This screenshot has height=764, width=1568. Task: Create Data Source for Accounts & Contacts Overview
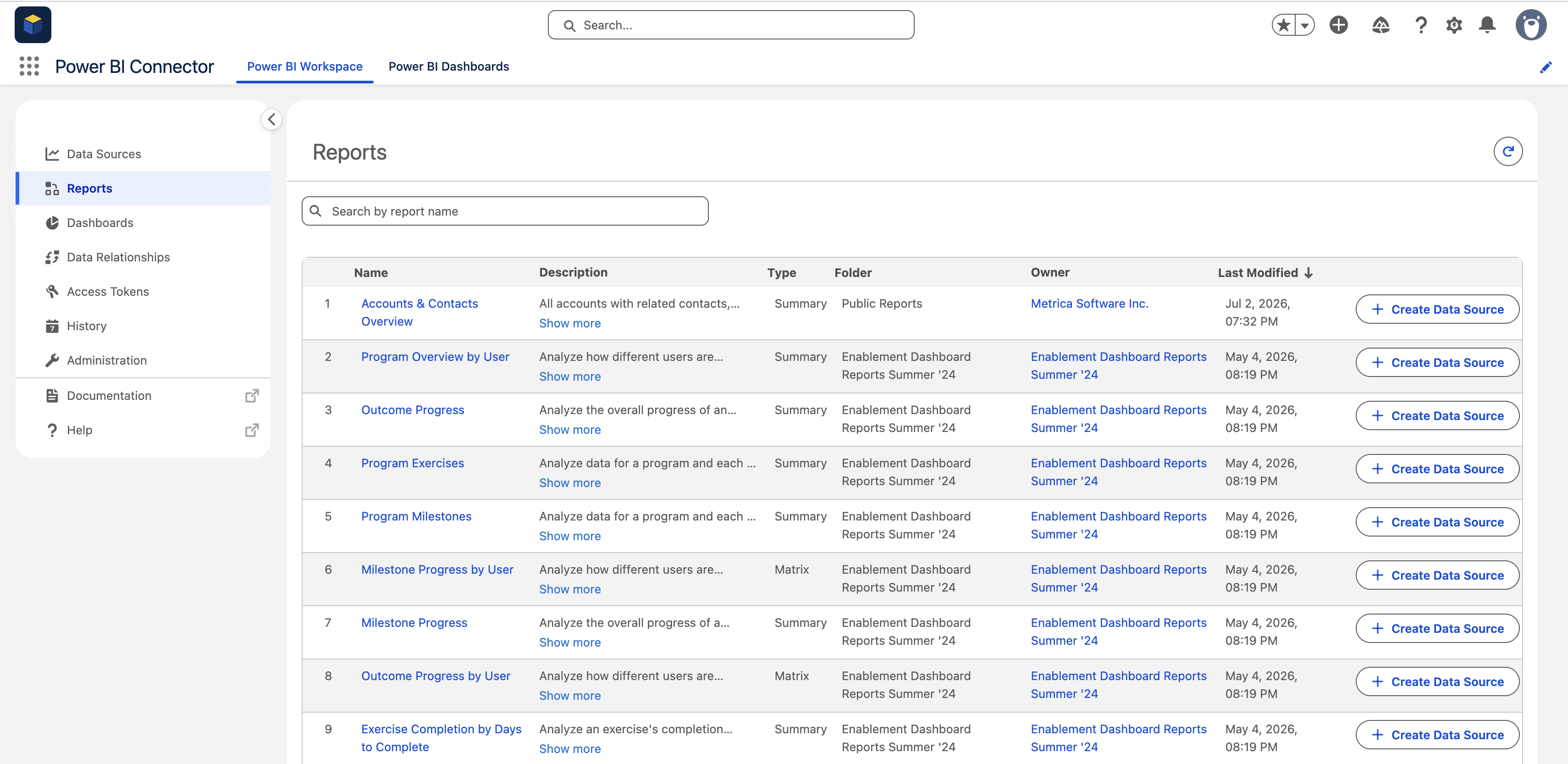[1437, 309]
